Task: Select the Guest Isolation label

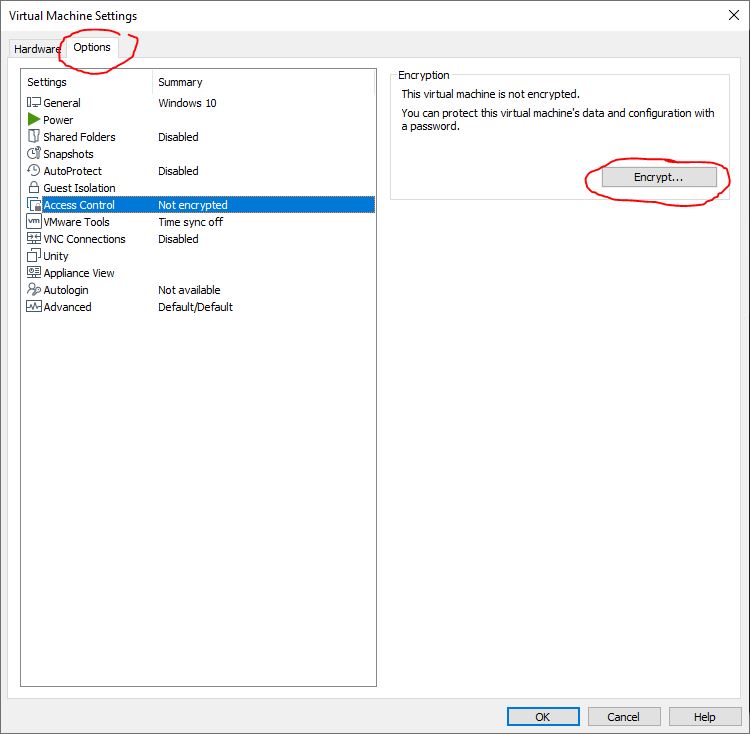Action: click(79, 188)
